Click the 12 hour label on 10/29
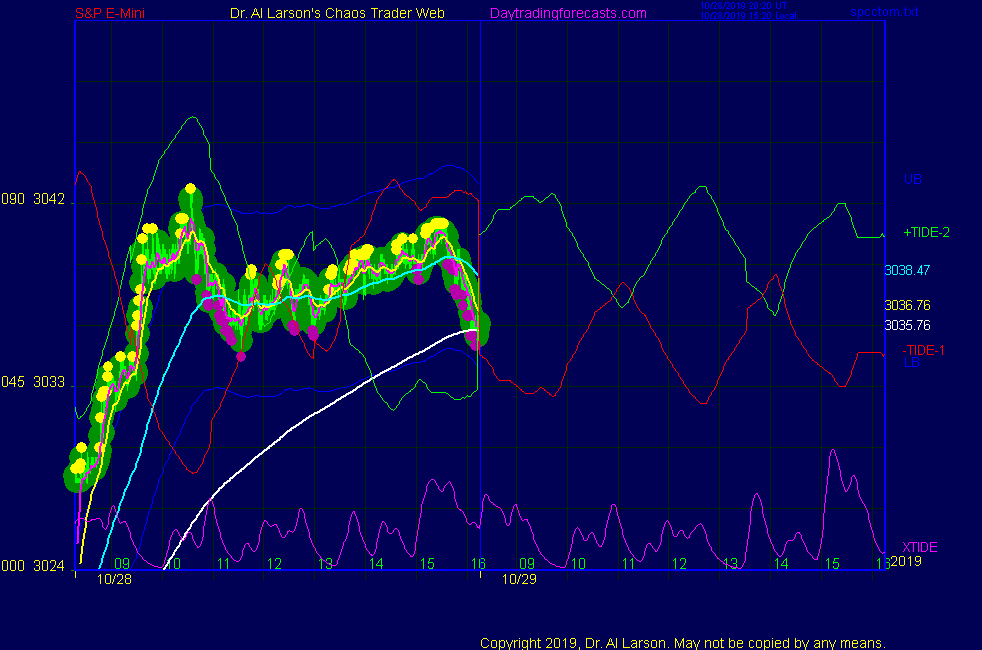This screenshot has height=650, width=982. (679, 564)
